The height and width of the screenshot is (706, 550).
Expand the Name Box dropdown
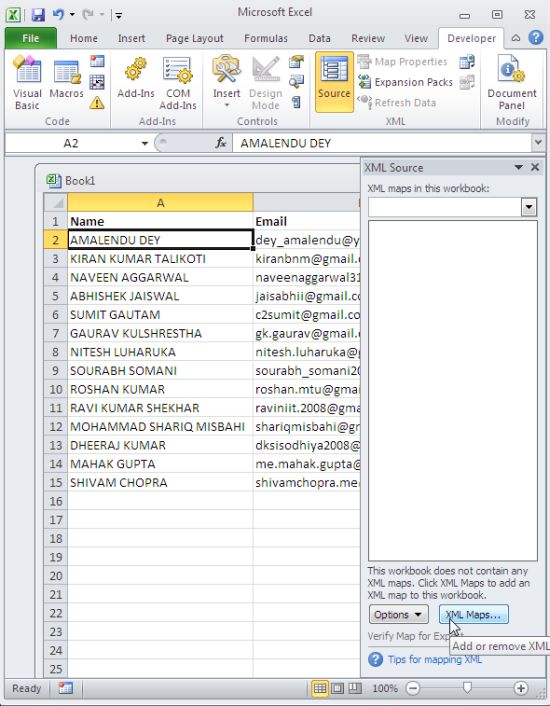coord(144,144)
